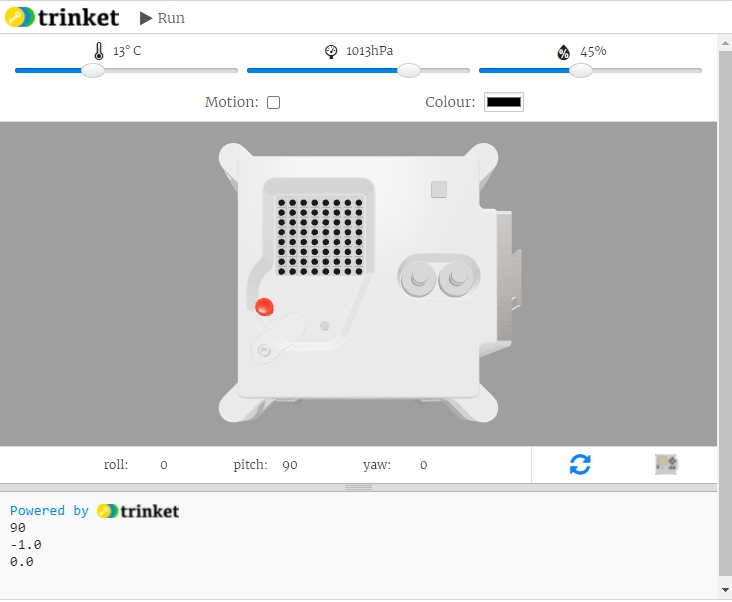Viewport: 732px width, 602px height.
Task: Click the 13° C temperature reading
Action: (x=127, y=51)
